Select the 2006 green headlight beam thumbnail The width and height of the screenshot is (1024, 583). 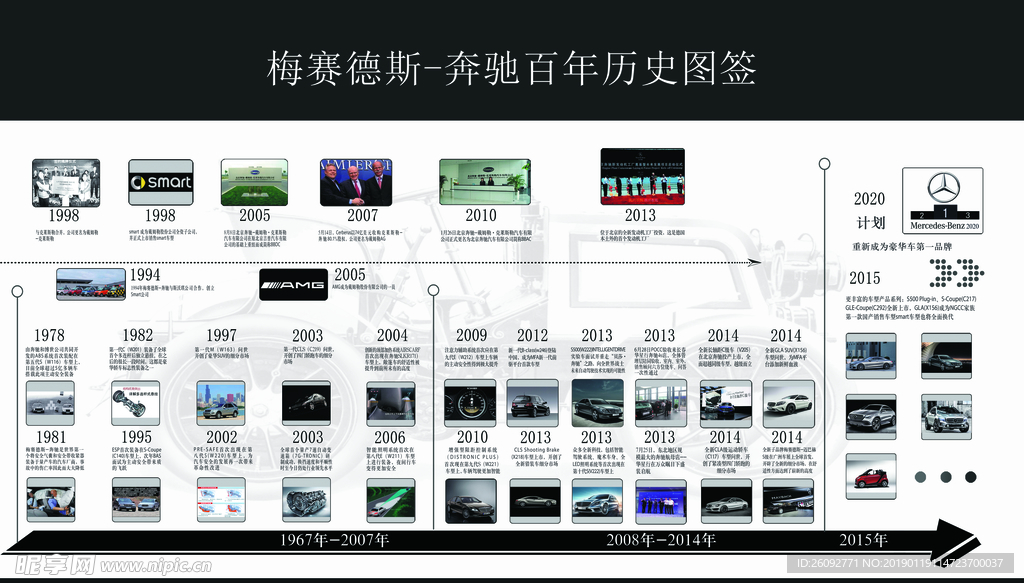391,500
